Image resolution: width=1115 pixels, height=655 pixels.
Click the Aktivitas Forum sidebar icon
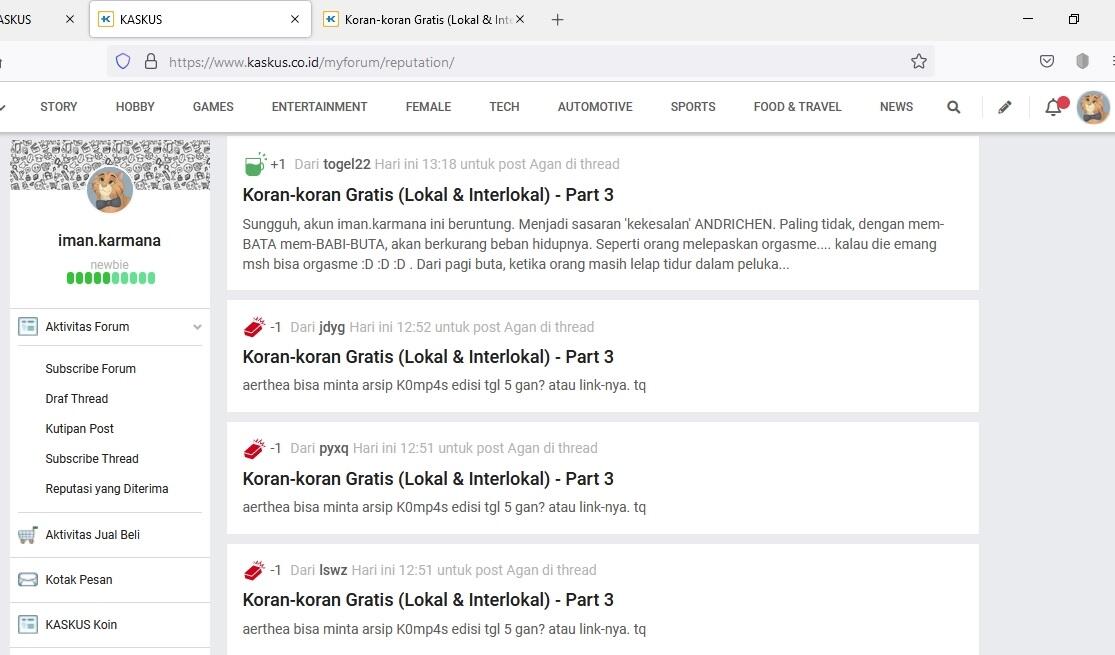[x=28, y=326]
